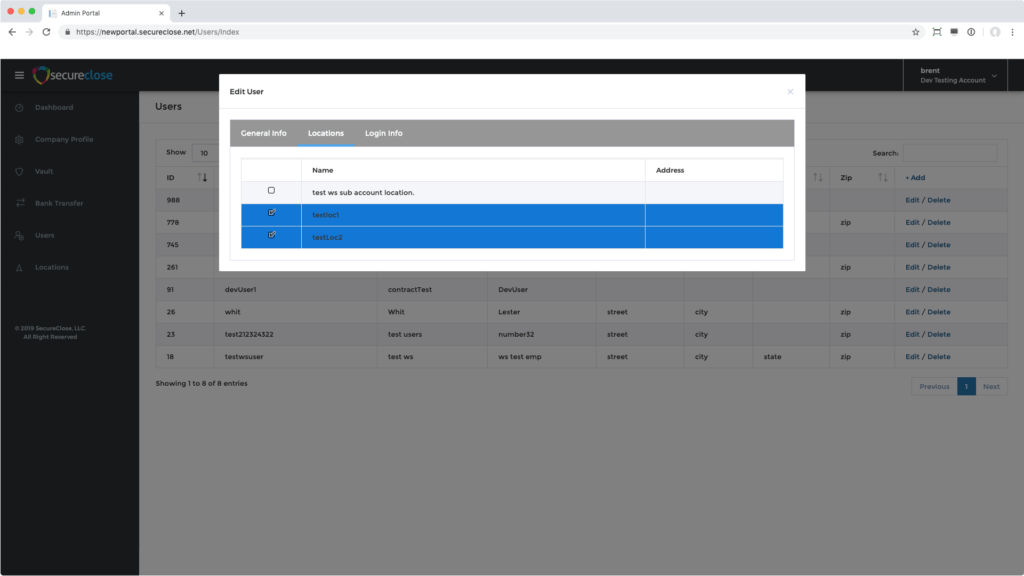Open Bank Transfer in the sidebar
1024x576 pixels.
pyautogui.click(x=59, y=204)
